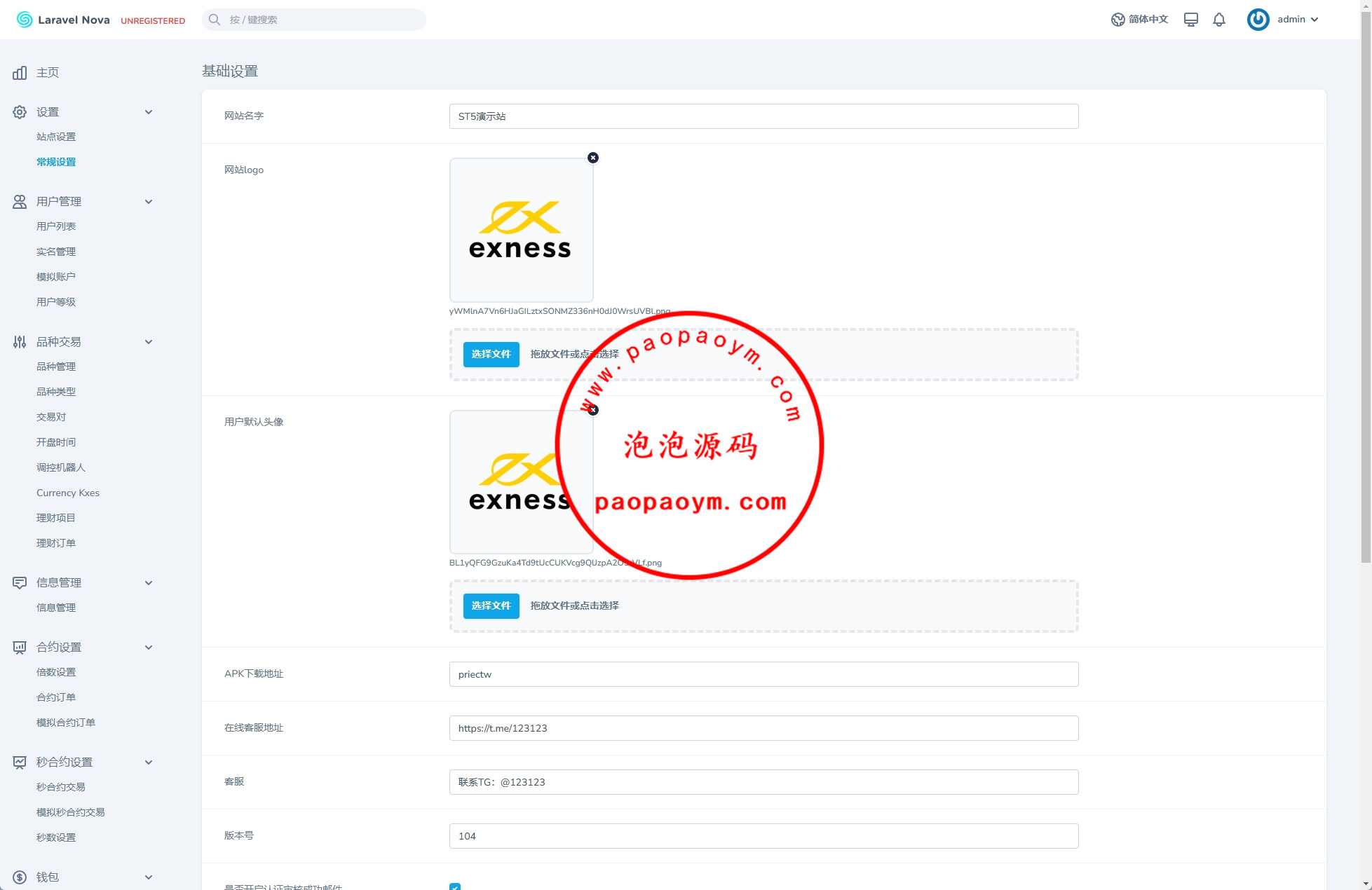
Task: Click the globe language icon
Action: [1118, 20]
